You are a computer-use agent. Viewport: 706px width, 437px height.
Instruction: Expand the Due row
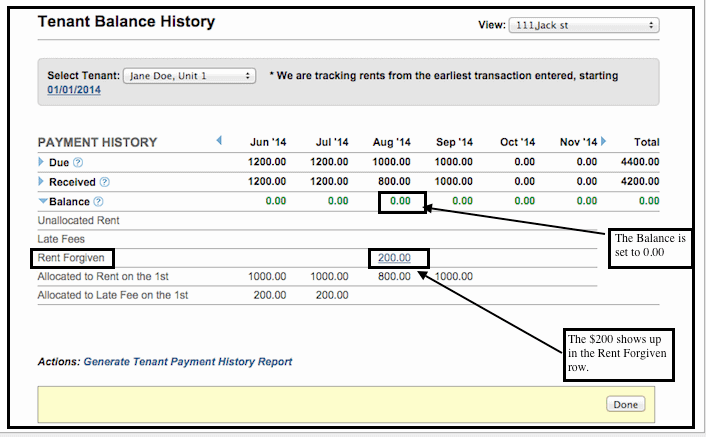[x=41, y=162]
